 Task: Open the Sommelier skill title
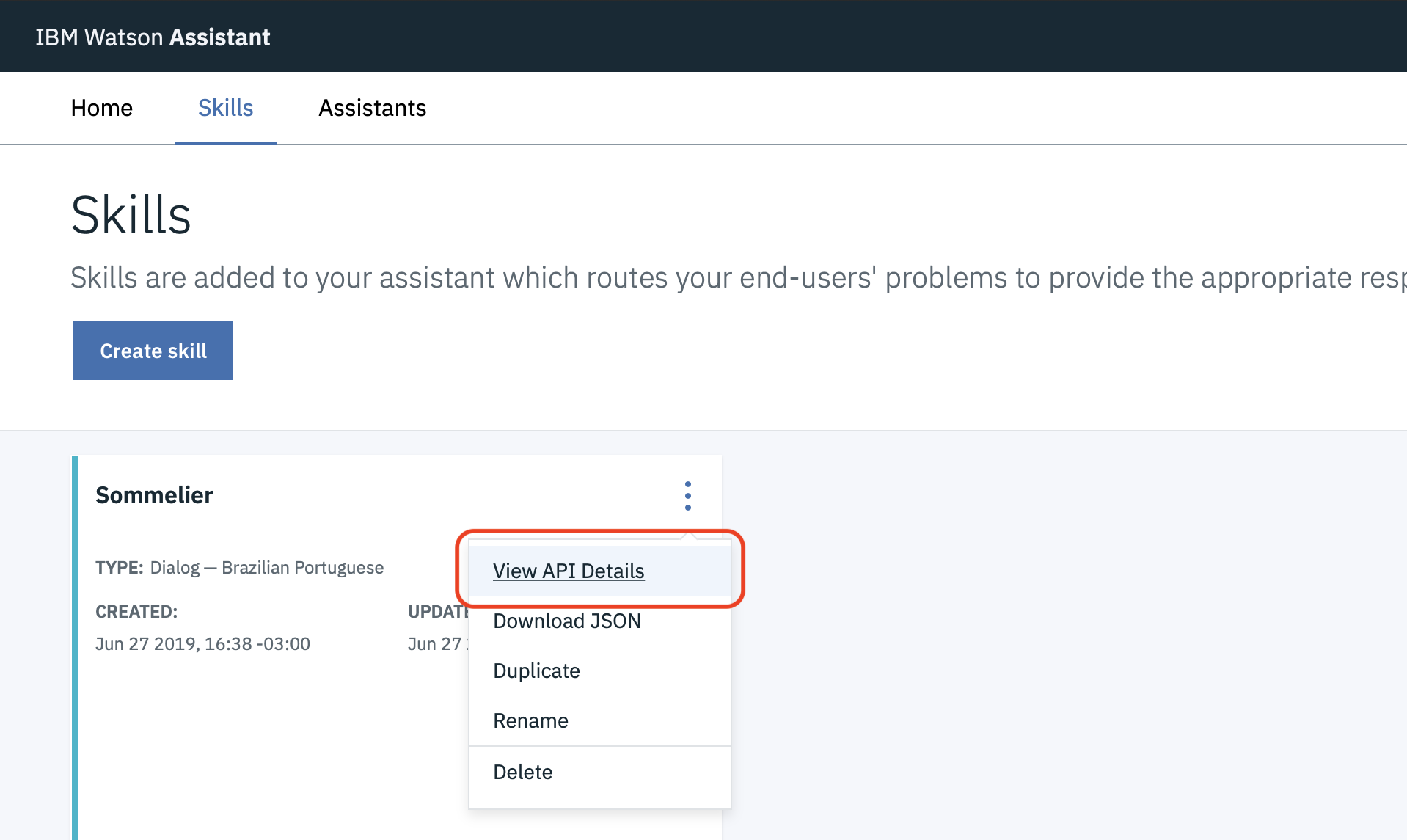154,495
